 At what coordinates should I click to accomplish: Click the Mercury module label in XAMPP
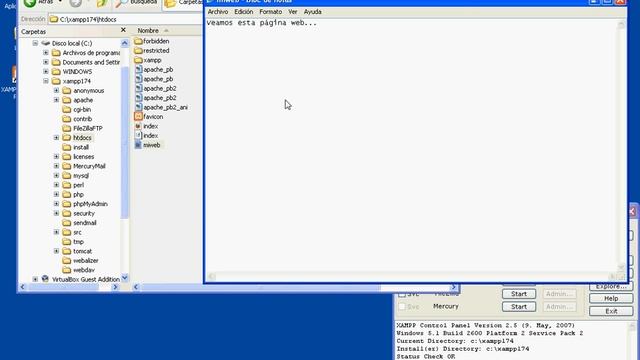click(446, 306)
